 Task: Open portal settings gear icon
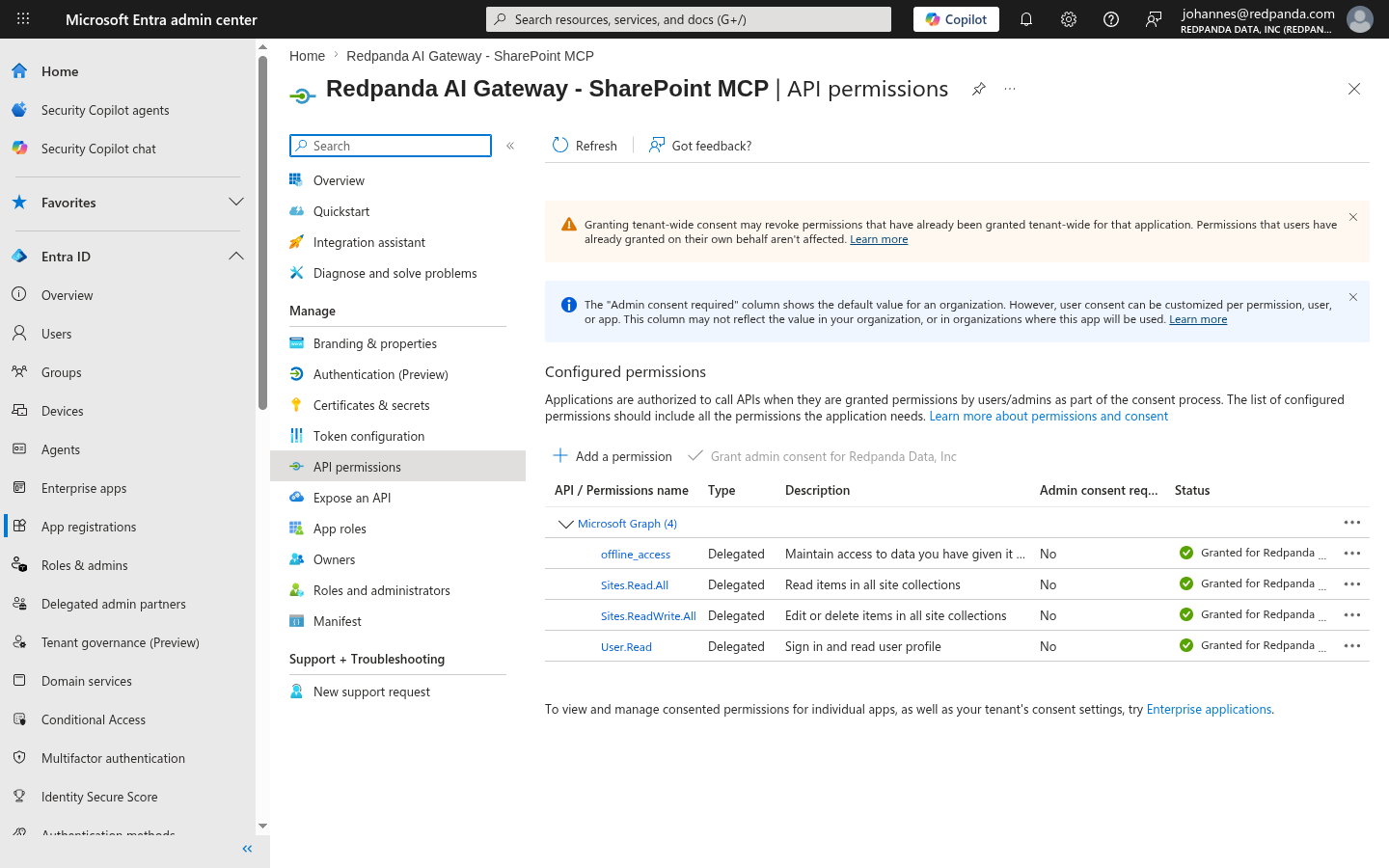[1069, 19]
